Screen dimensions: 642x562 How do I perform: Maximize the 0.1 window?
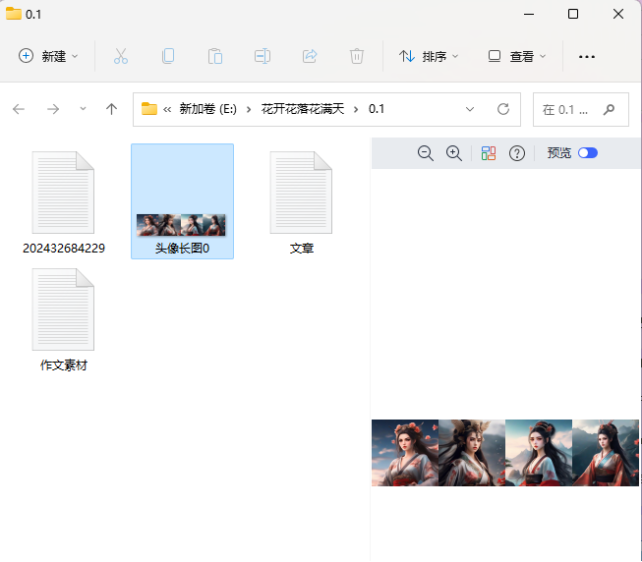(573, 14)
